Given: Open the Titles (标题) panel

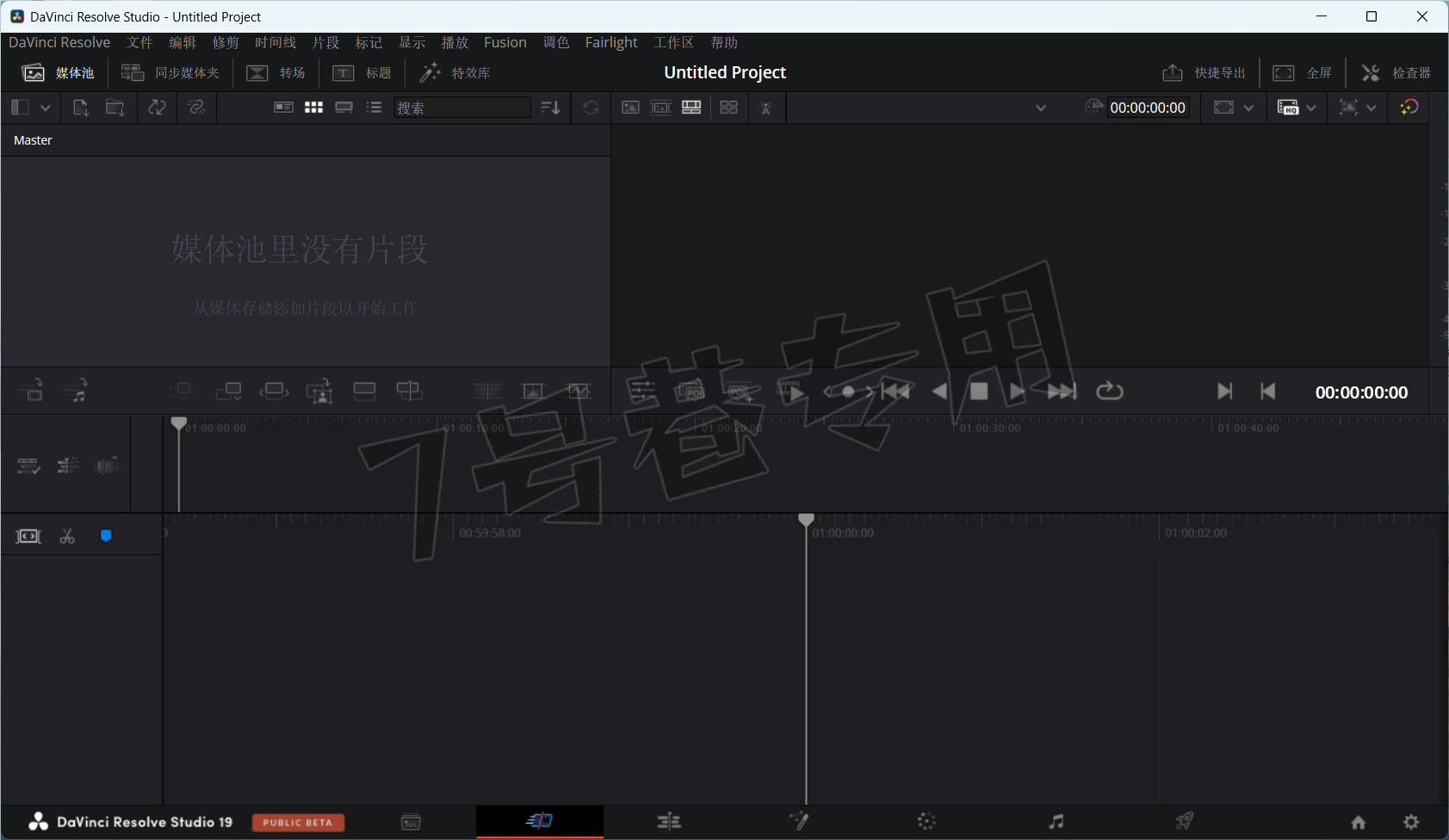Looking at the screenshot, I should [x=362, y=73].
